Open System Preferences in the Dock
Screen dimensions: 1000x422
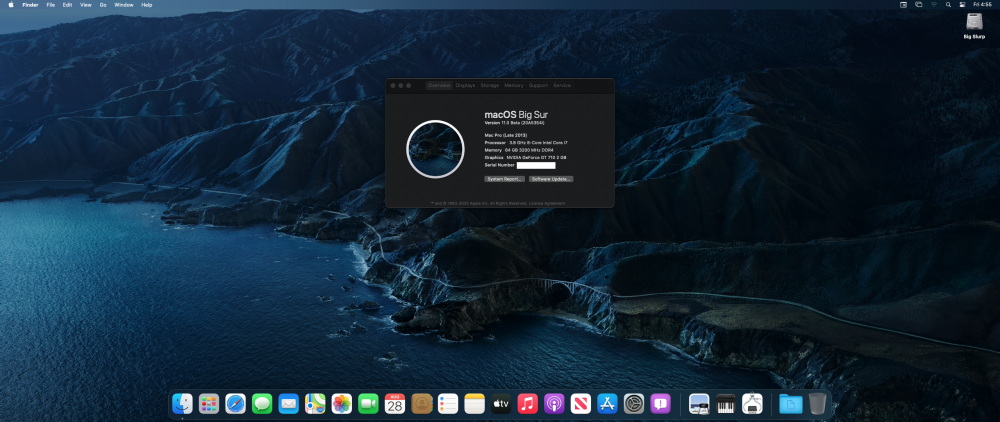(634, 404)
